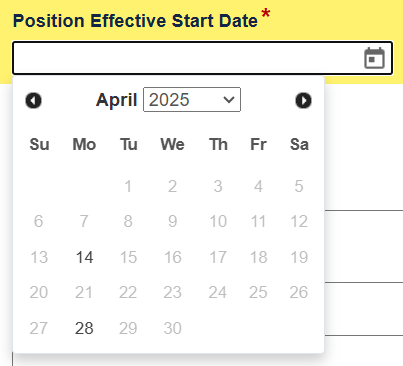Click the disabled date 30
Image resolution: width=403 pixels, height=366 pixels.
point(172,328)
